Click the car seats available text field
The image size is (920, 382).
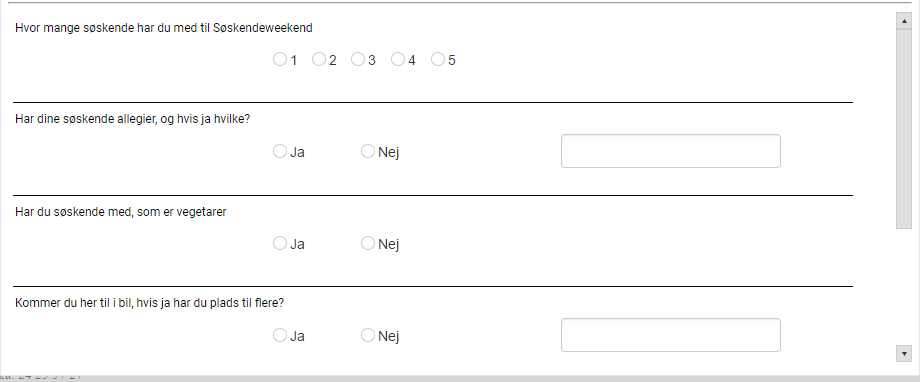point(671,335)
